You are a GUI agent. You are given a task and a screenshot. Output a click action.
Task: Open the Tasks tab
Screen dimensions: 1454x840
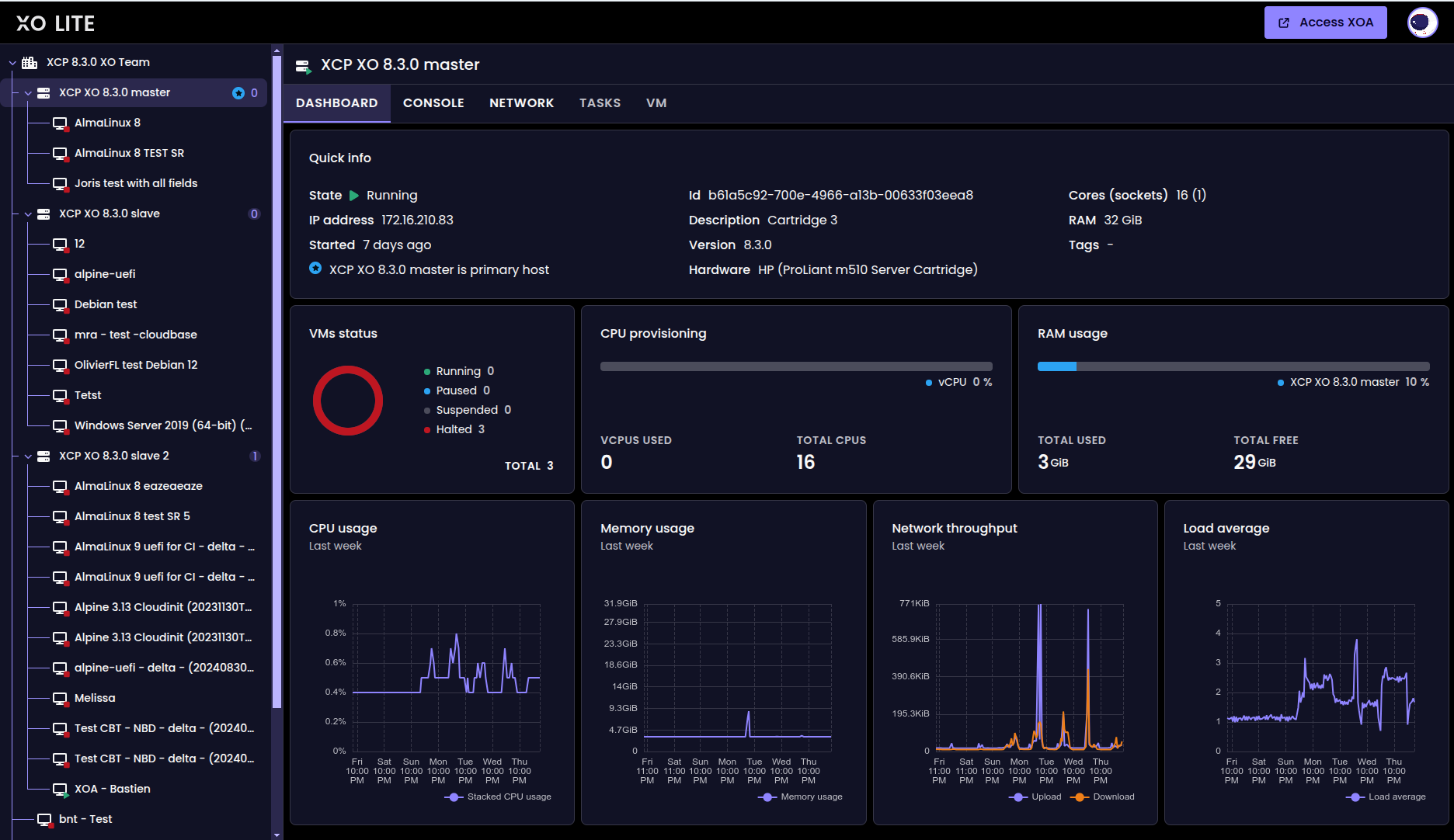[x=600, y=102]
